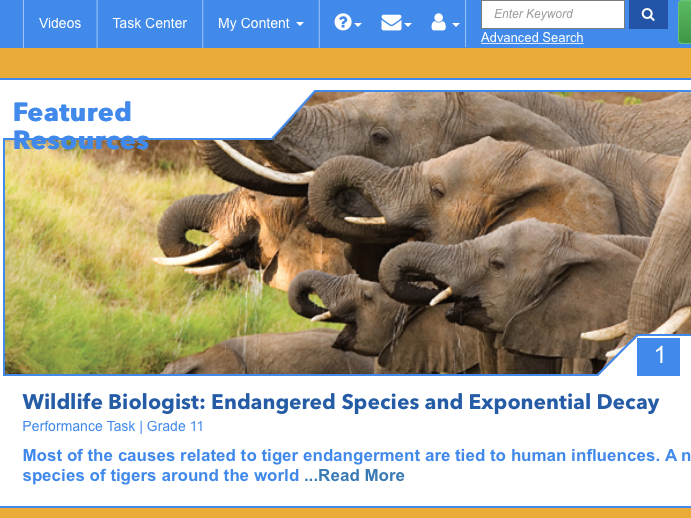Expand the help menu caret arrow

358,25
